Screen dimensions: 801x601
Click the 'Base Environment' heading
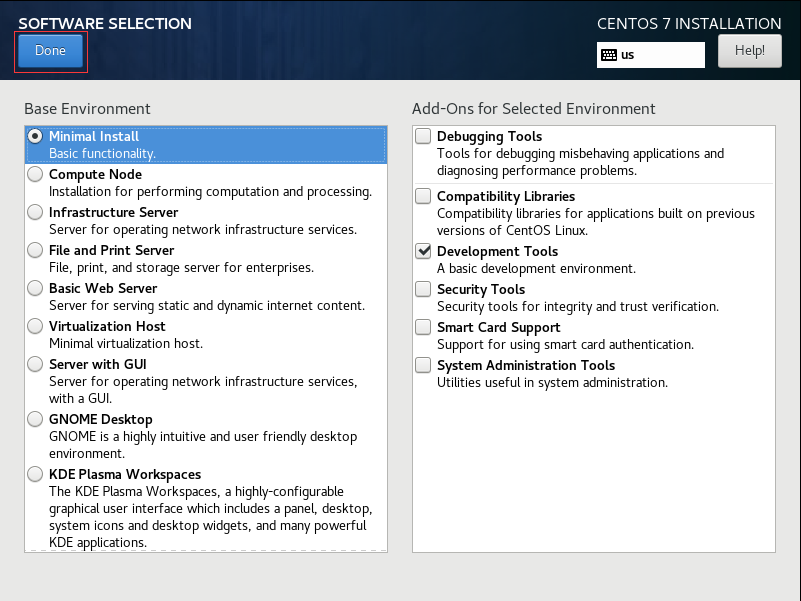(x=87, y=109)
